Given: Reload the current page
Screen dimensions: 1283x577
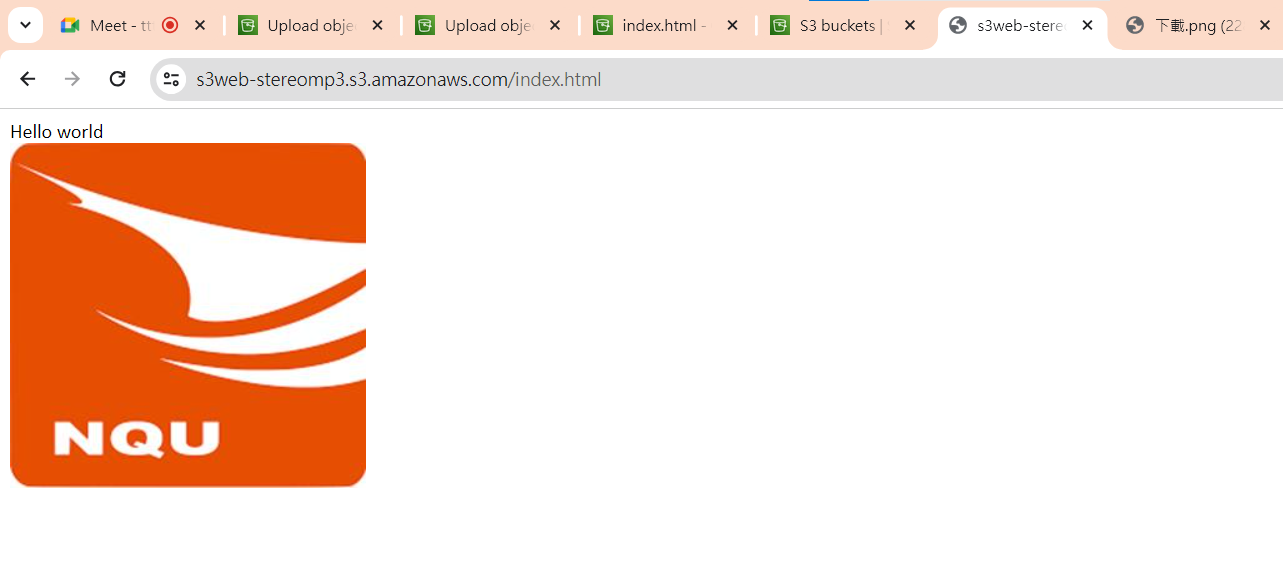Looking at the screenshot, I should tap(117, 79).
